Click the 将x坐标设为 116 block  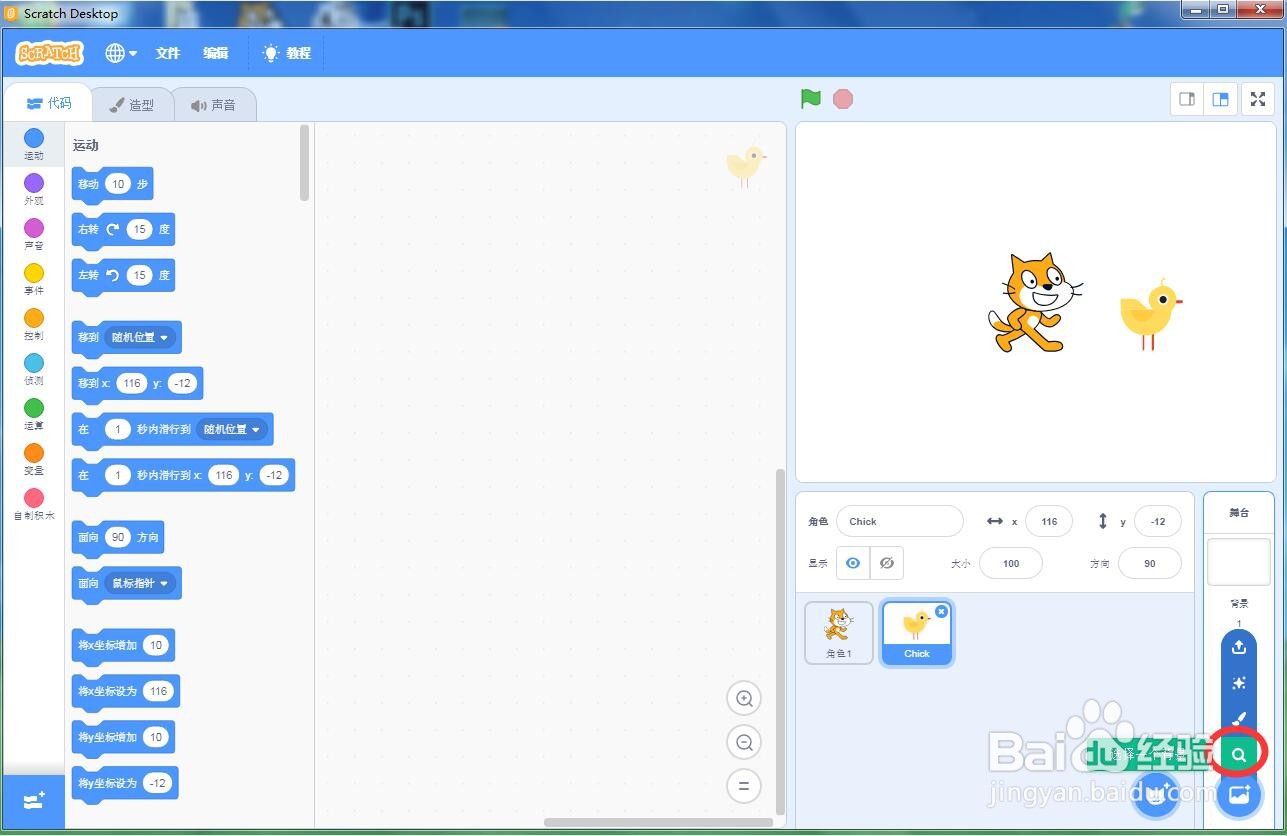click(126, 692)
